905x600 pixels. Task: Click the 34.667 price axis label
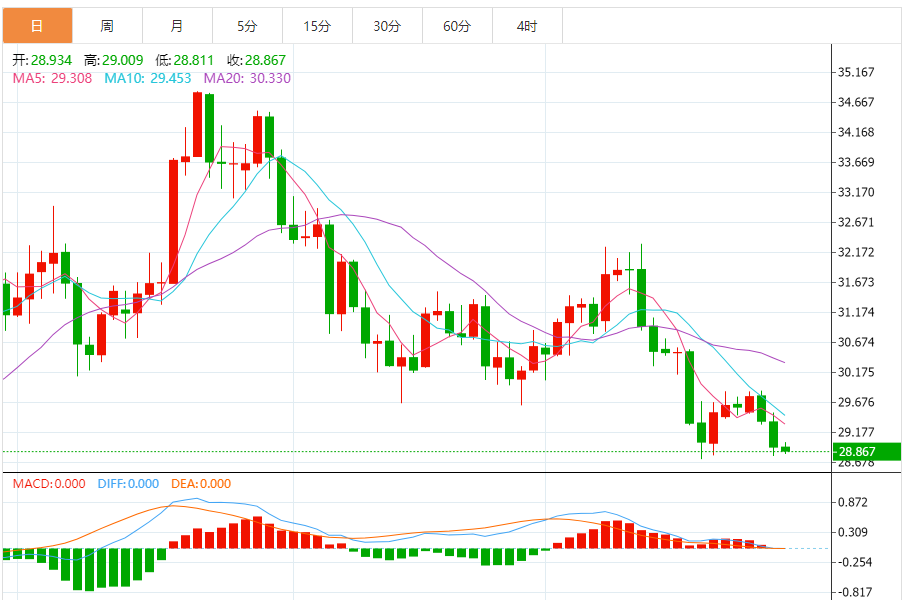click(x=856, y=102)
